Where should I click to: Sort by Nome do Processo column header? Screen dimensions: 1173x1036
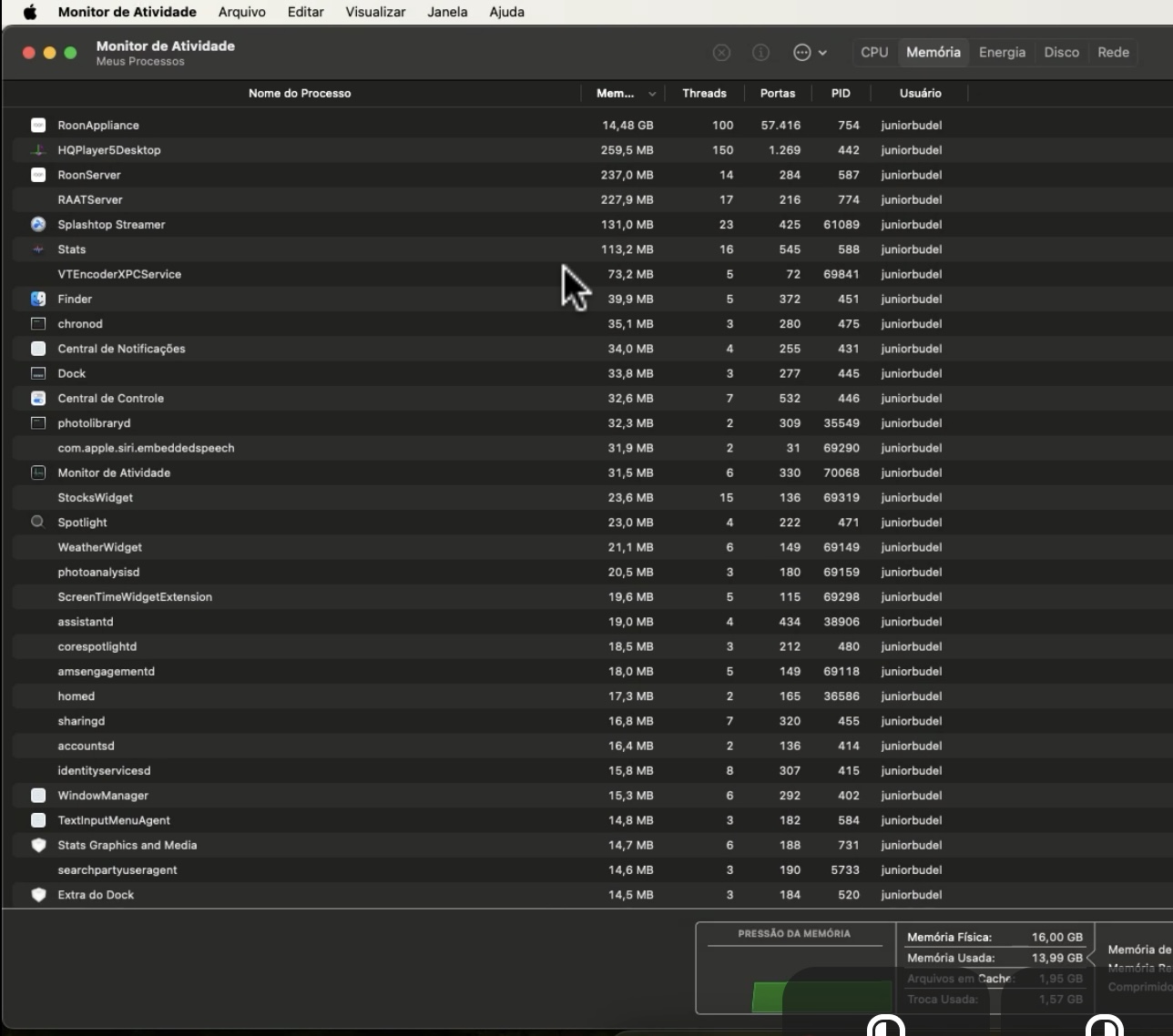[x=300, y=93]
